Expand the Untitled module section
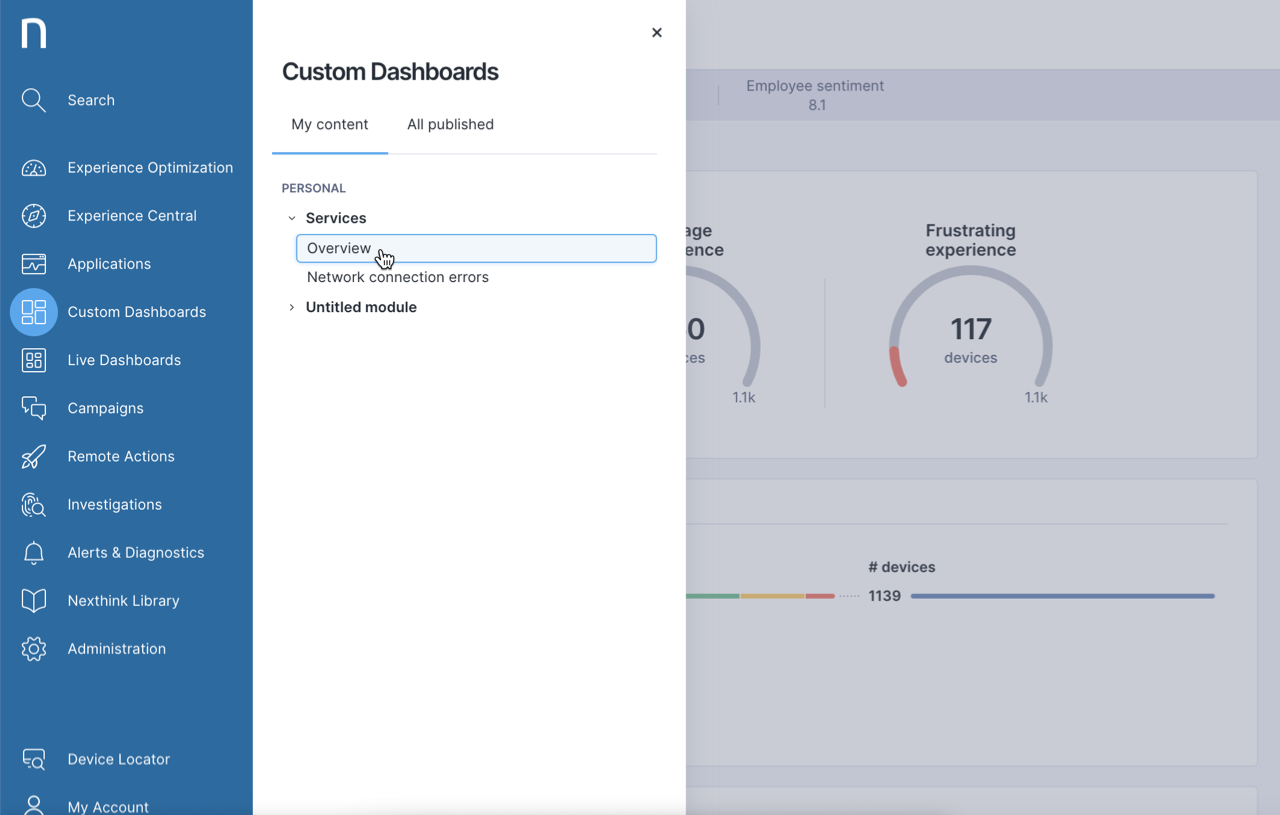 (291, 307)
